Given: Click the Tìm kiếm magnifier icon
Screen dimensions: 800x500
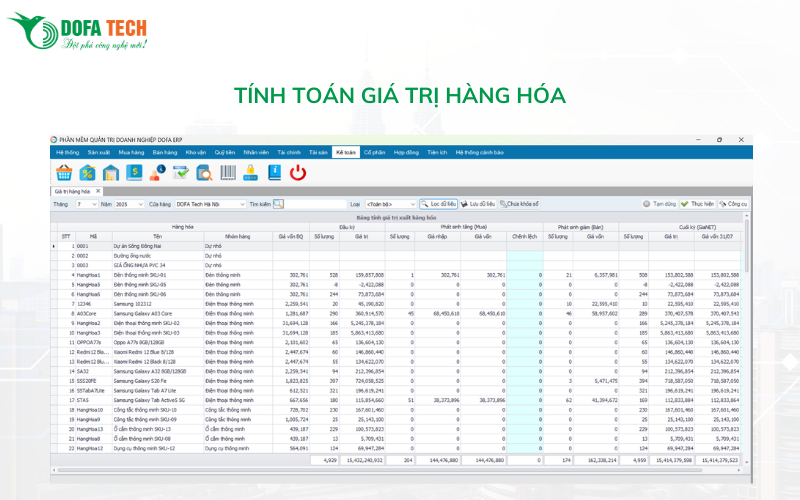Looking at the screenshot, I should (x=278, y=204).
